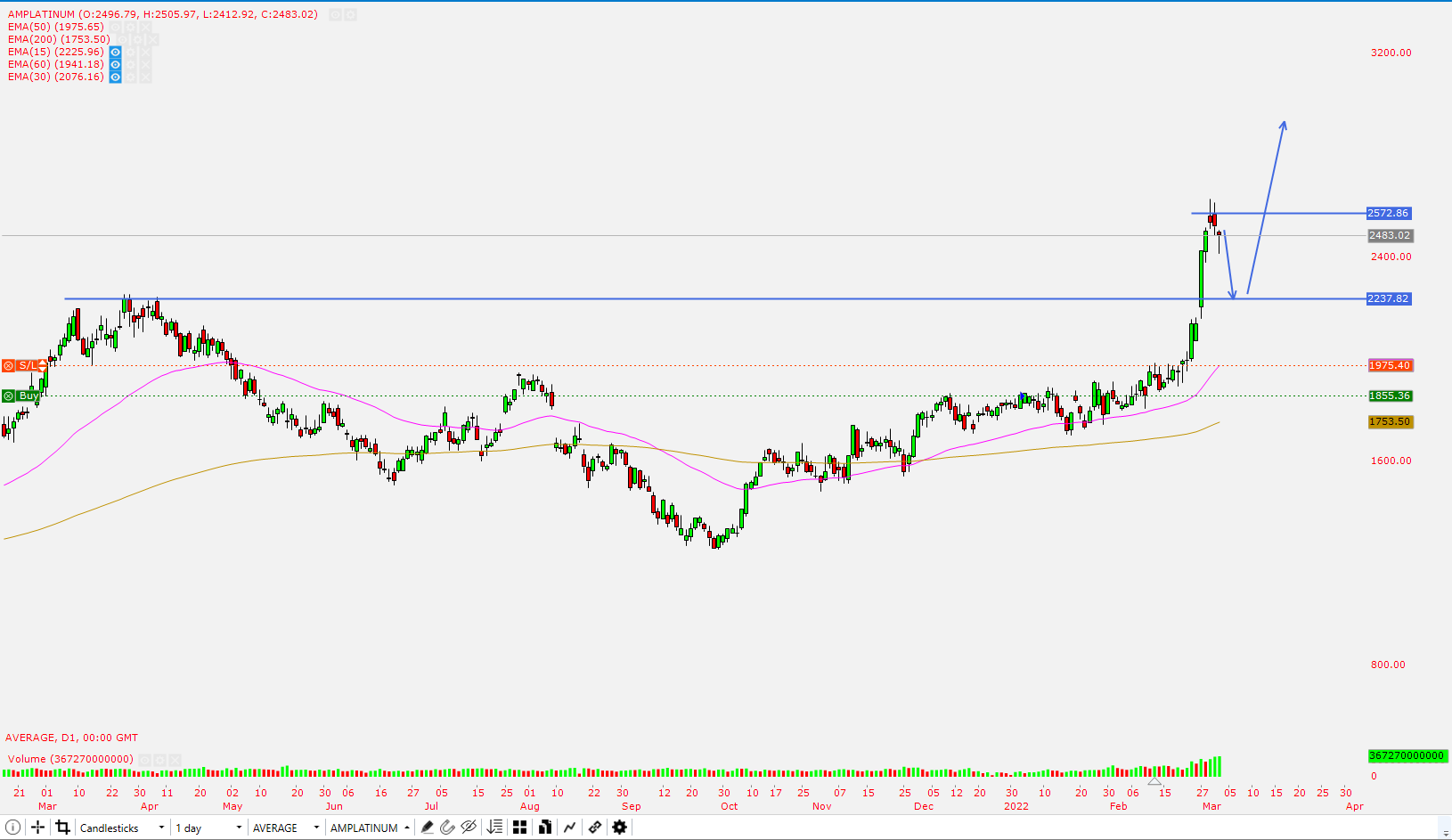Click the info icon in the toolbar
The image size is (1452, 840).
click(x=12, y=828)
